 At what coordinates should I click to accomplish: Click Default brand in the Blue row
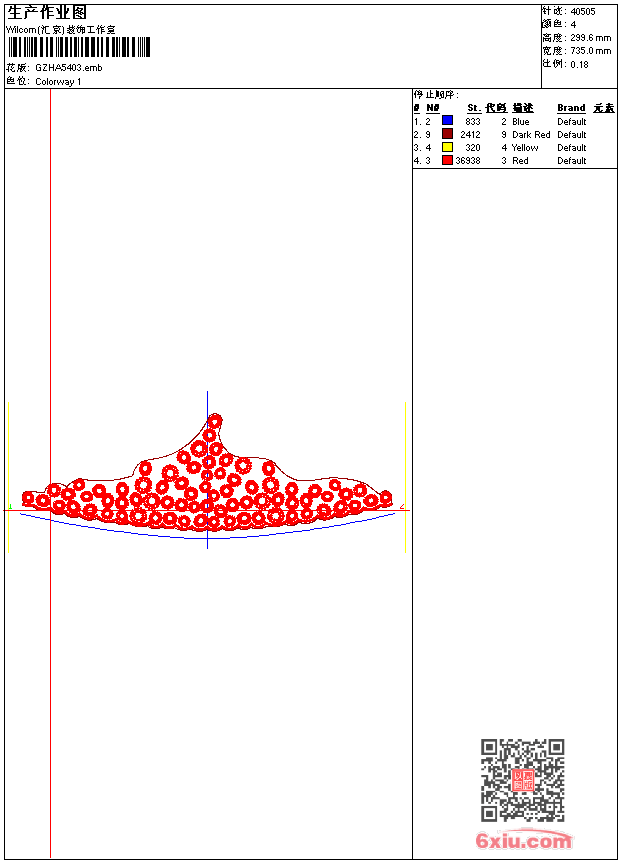point(572,122)
